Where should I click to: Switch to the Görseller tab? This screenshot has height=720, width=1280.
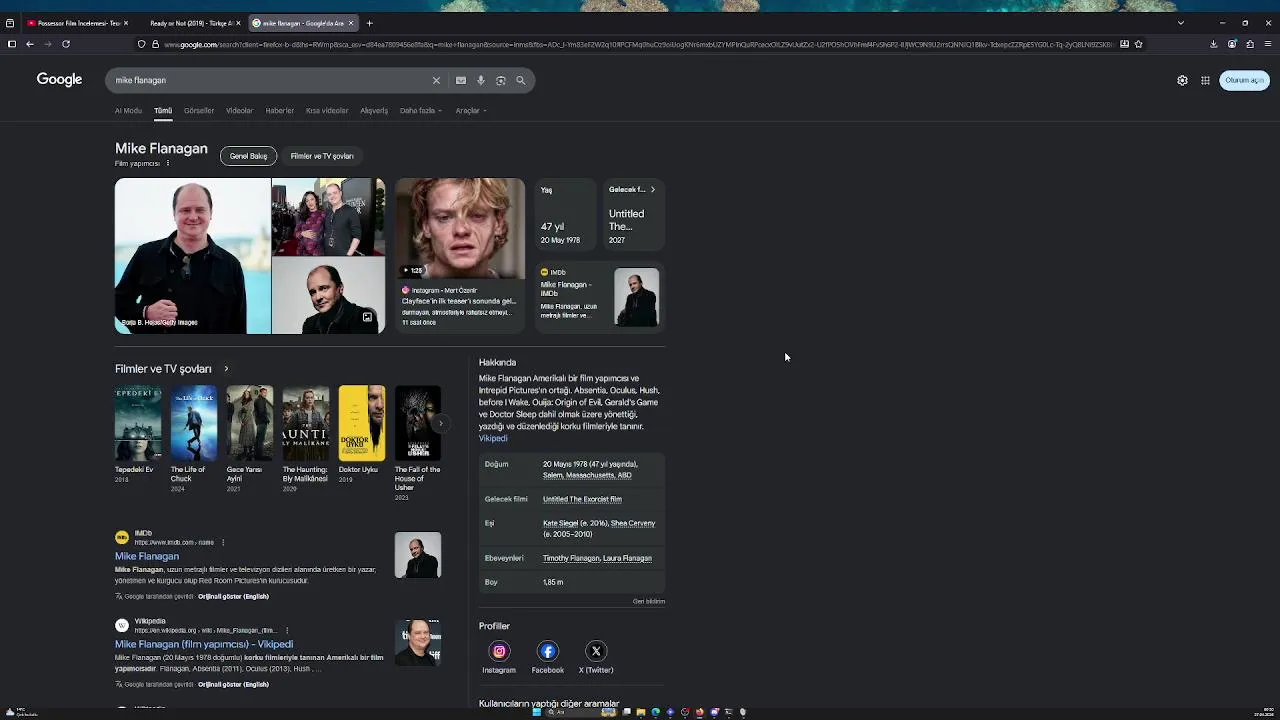point(199,111)
